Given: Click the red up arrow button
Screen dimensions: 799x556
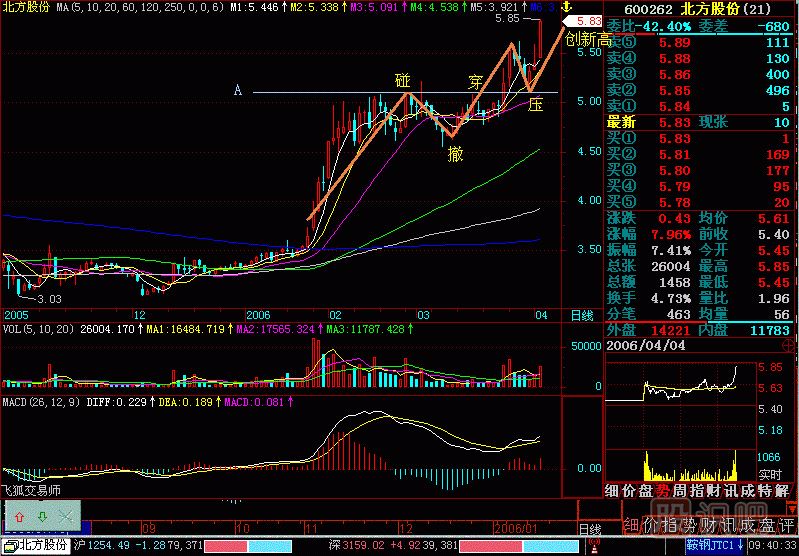Looking at the screenshot, I should (x=19, y=516).
